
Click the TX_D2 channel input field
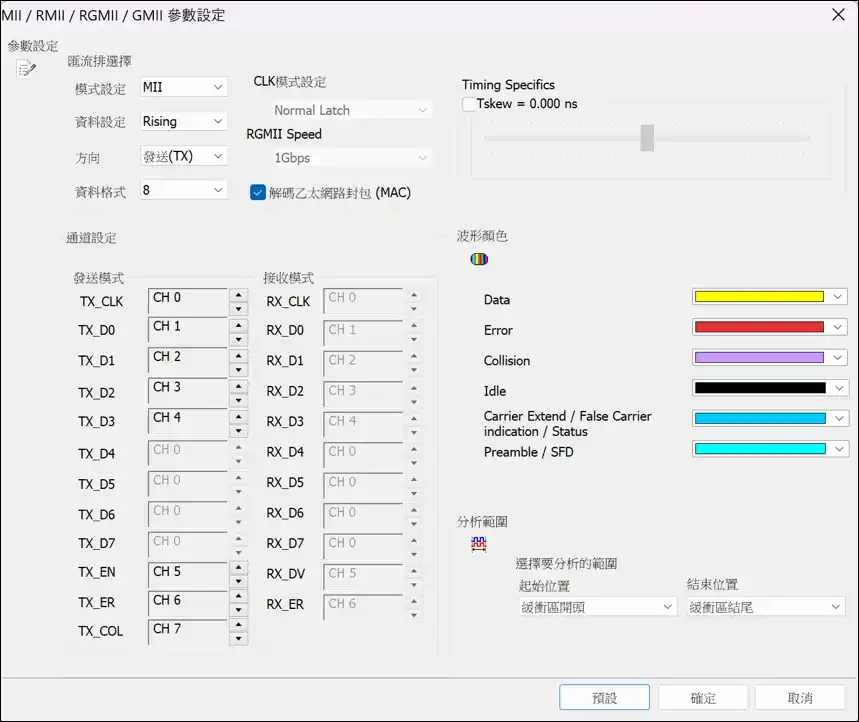186,392
